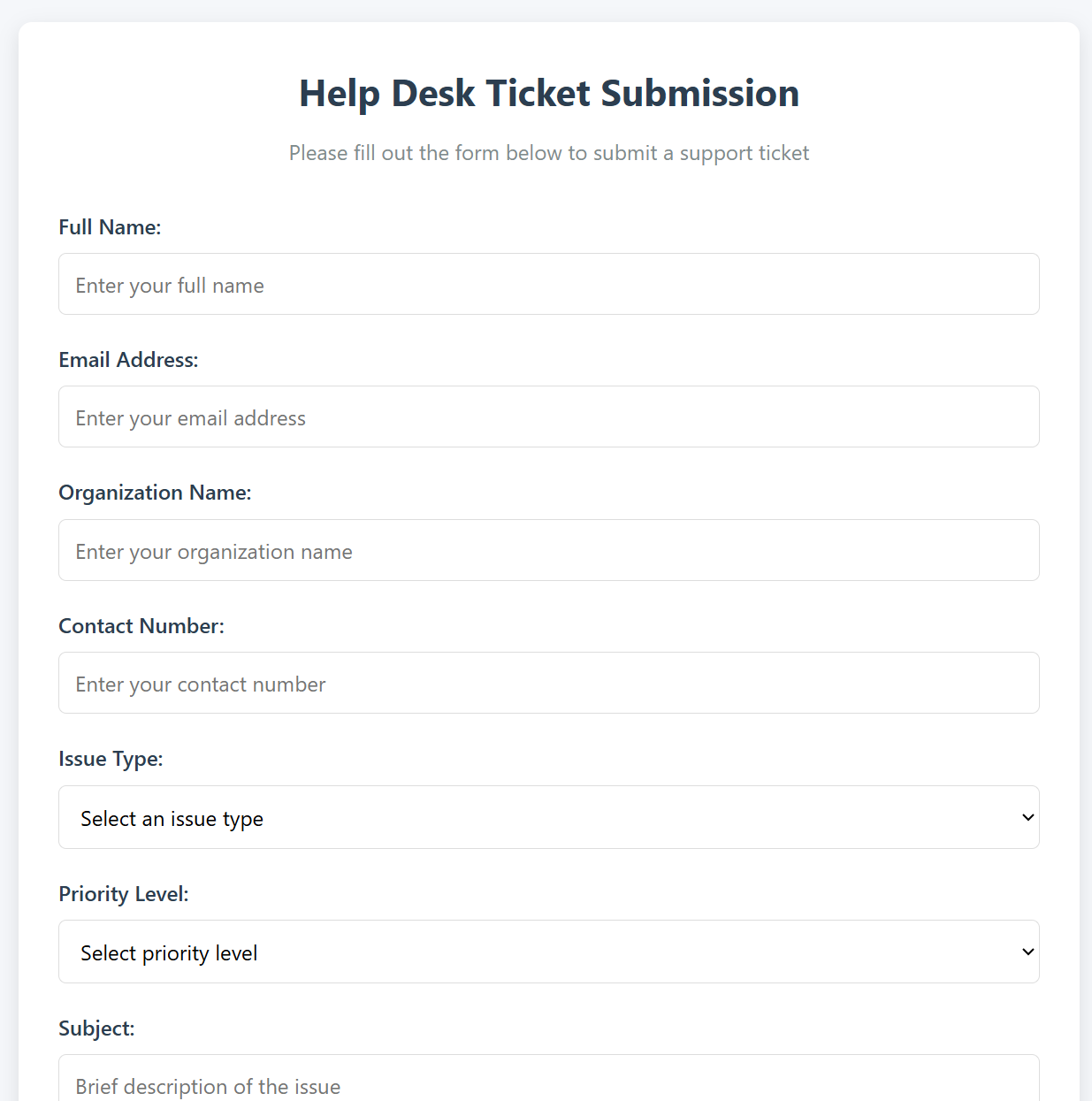Click the 'Full Name:' label
This screenshot has height=1101, width=1092.
coord(110,227)
